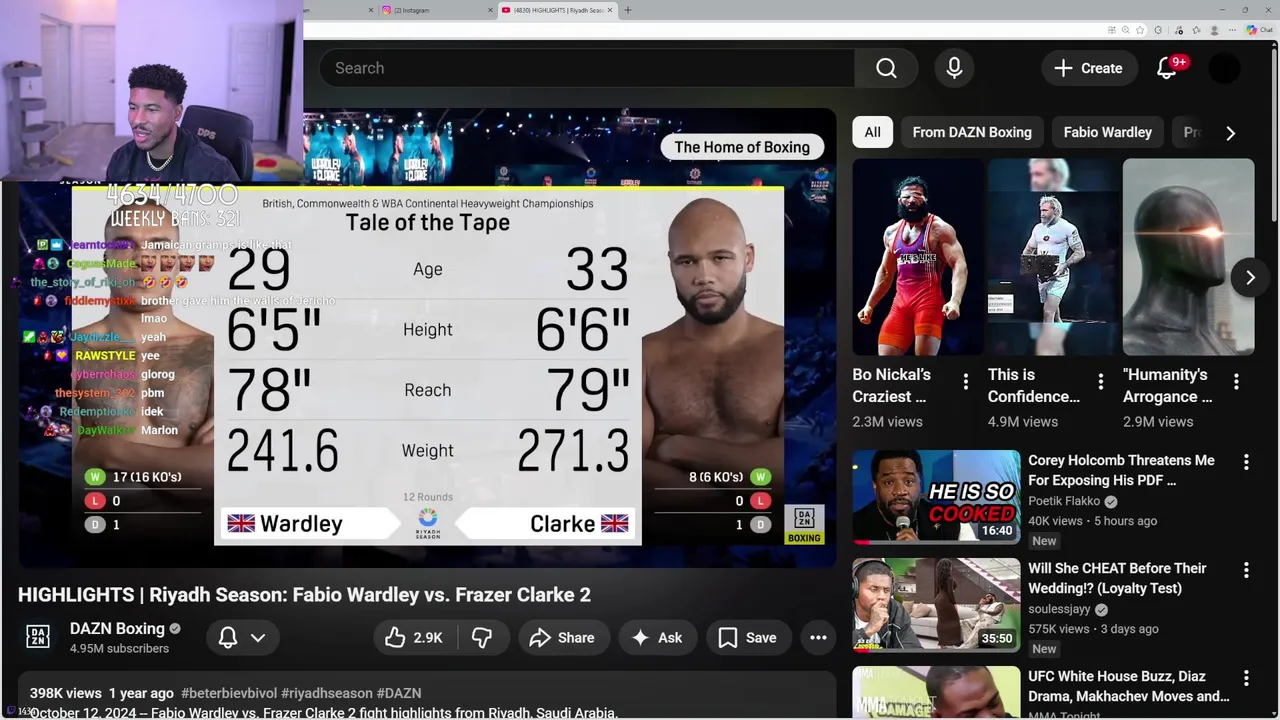Save the video to a playlist
Viewport: 1280px width, 720px height.
tap(748, 638)
